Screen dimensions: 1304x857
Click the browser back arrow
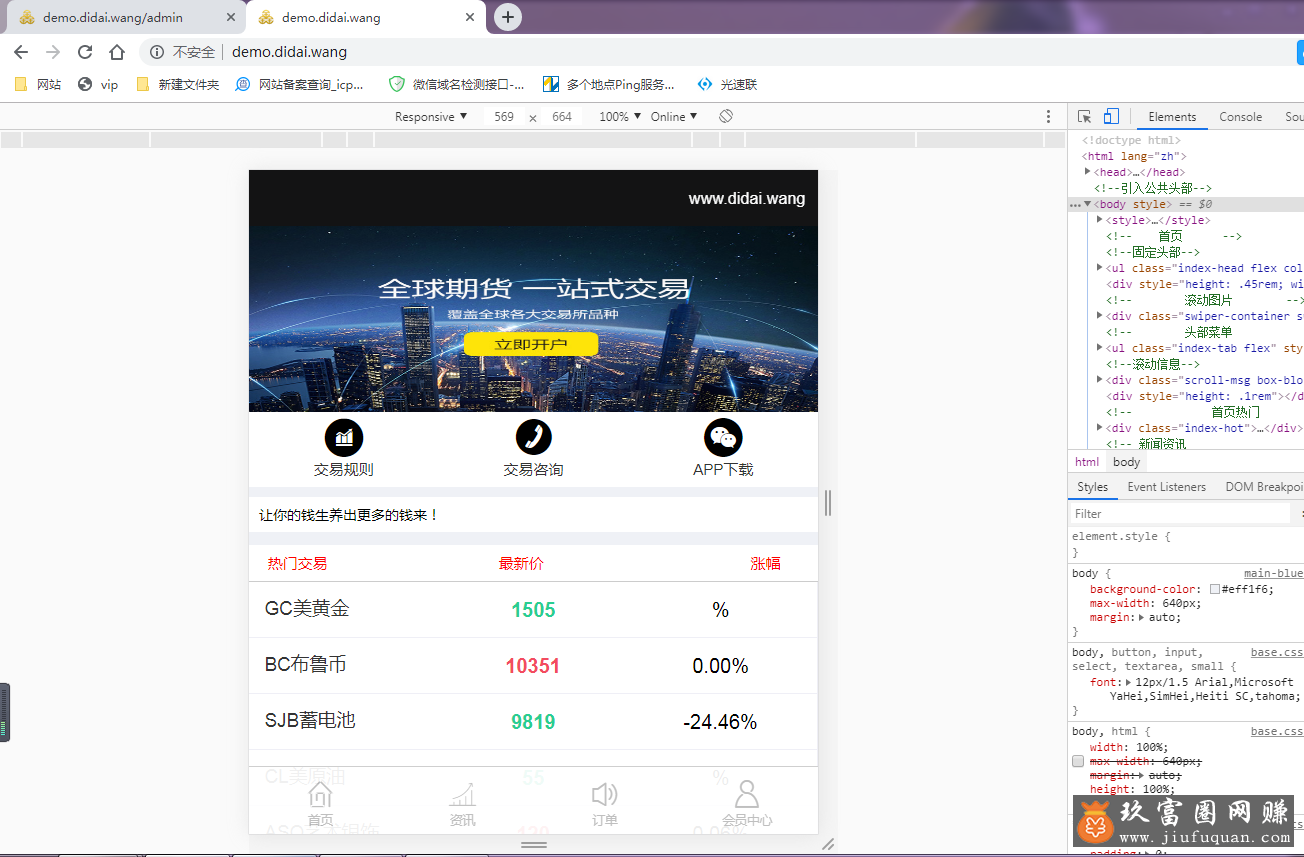click(21, 52)
